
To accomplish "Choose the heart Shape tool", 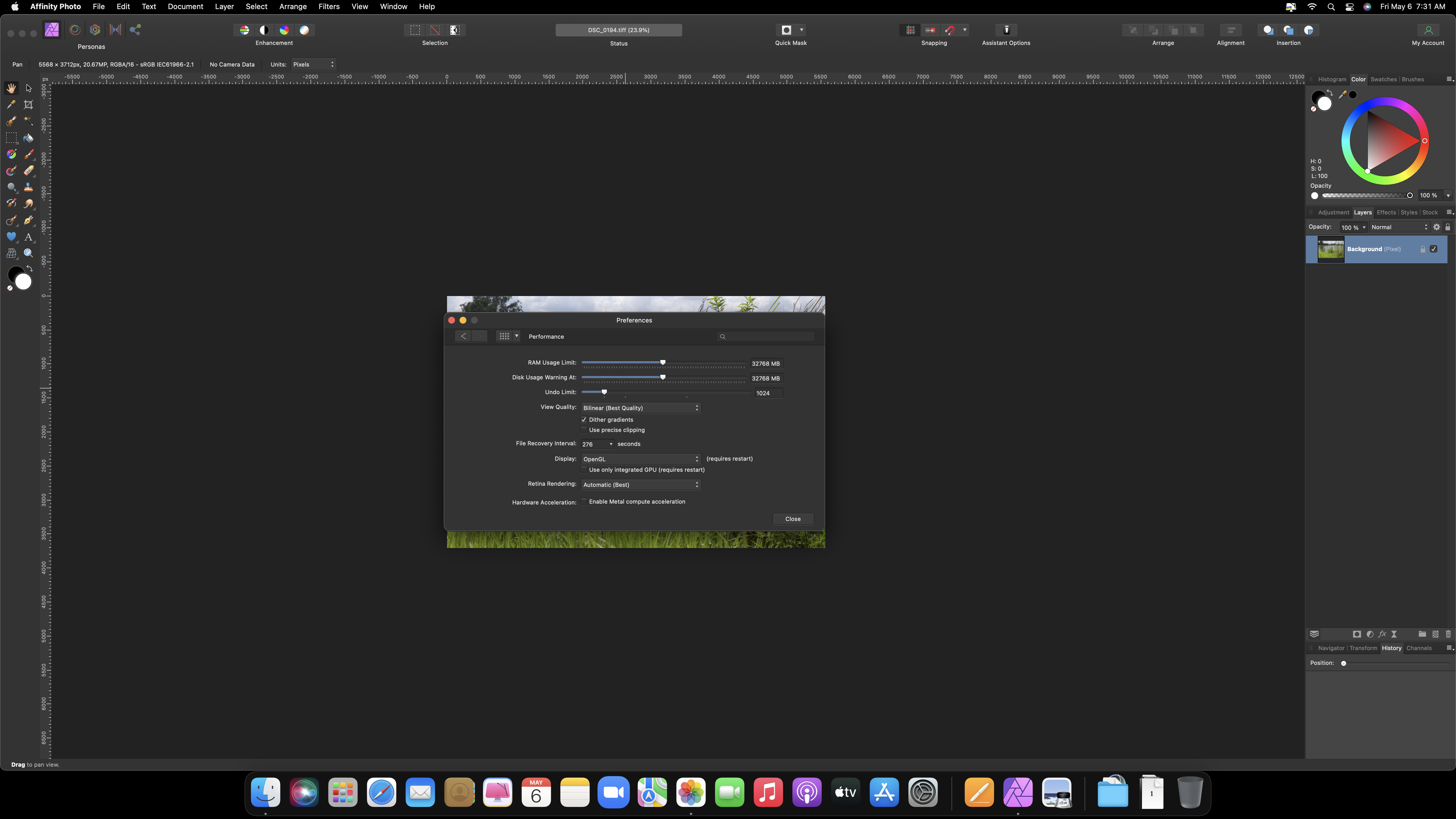I will 11,237.
